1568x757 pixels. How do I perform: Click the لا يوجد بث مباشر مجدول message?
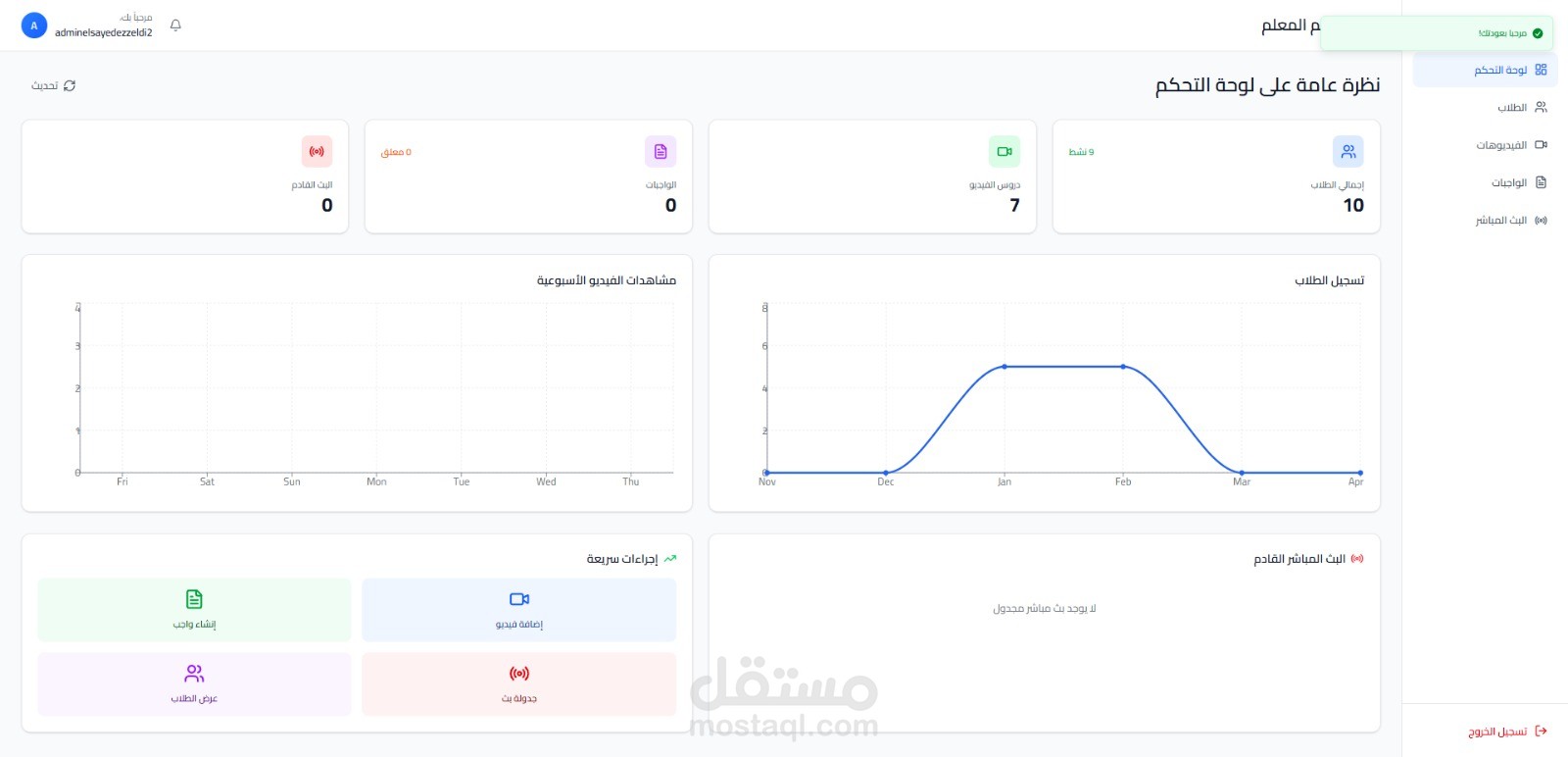(1045, 609)
